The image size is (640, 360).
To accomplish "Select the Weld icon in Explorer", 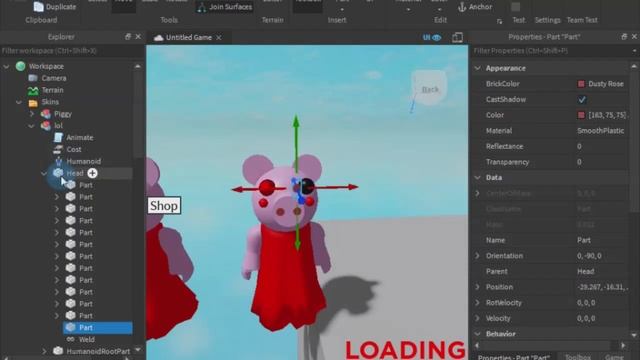I will tap(71, 339).
